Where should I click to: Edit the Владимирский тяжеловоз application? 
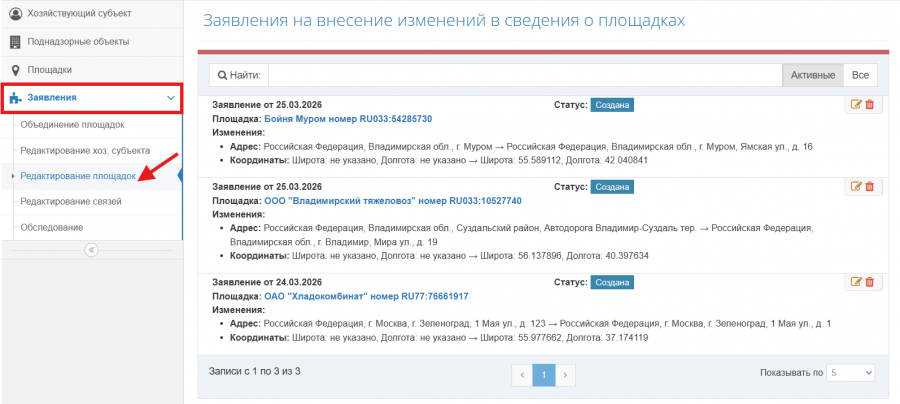coord(855,187)
